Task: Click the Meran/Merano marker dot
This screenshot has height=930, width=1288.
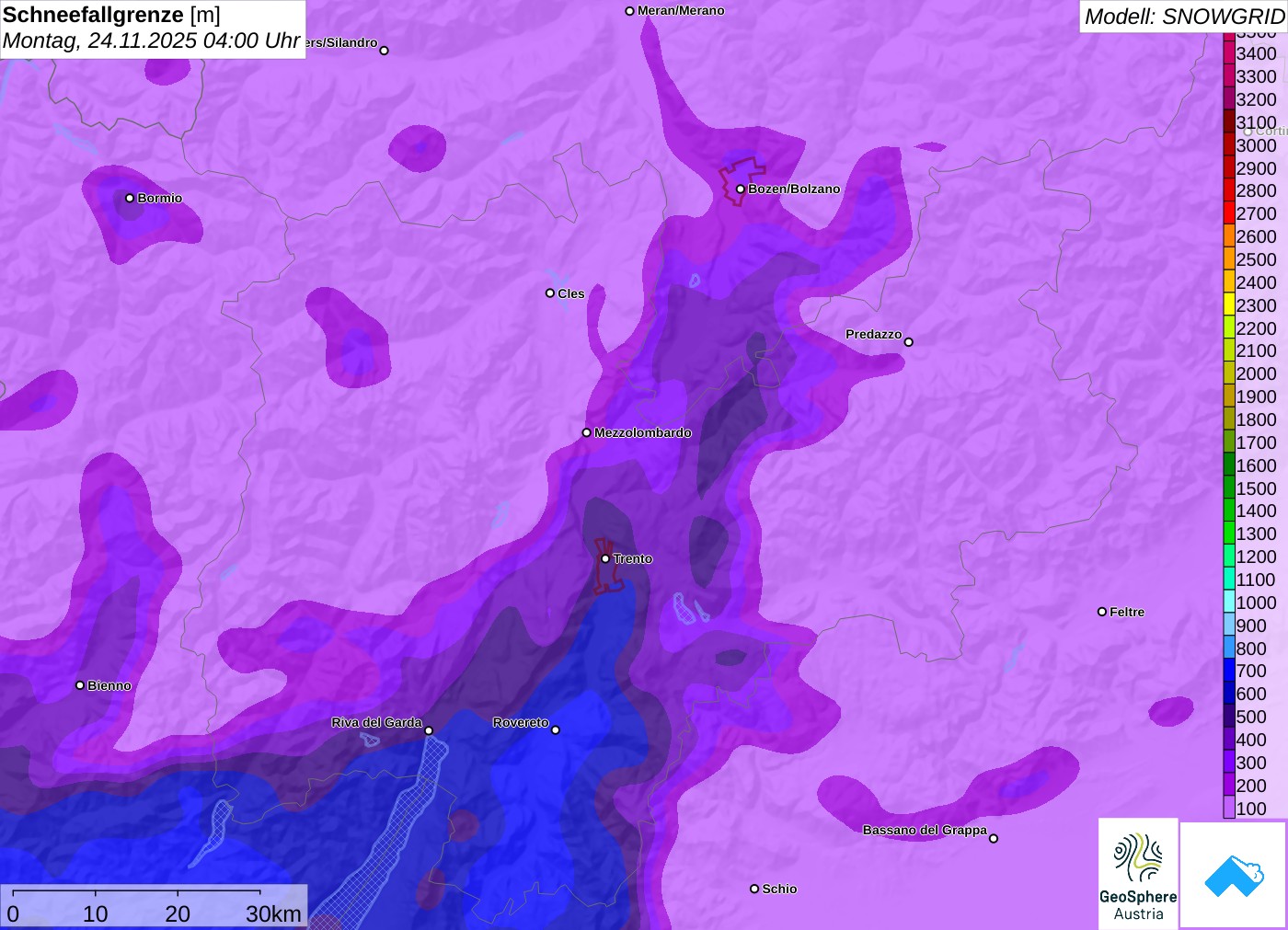Action: point(630,11)
